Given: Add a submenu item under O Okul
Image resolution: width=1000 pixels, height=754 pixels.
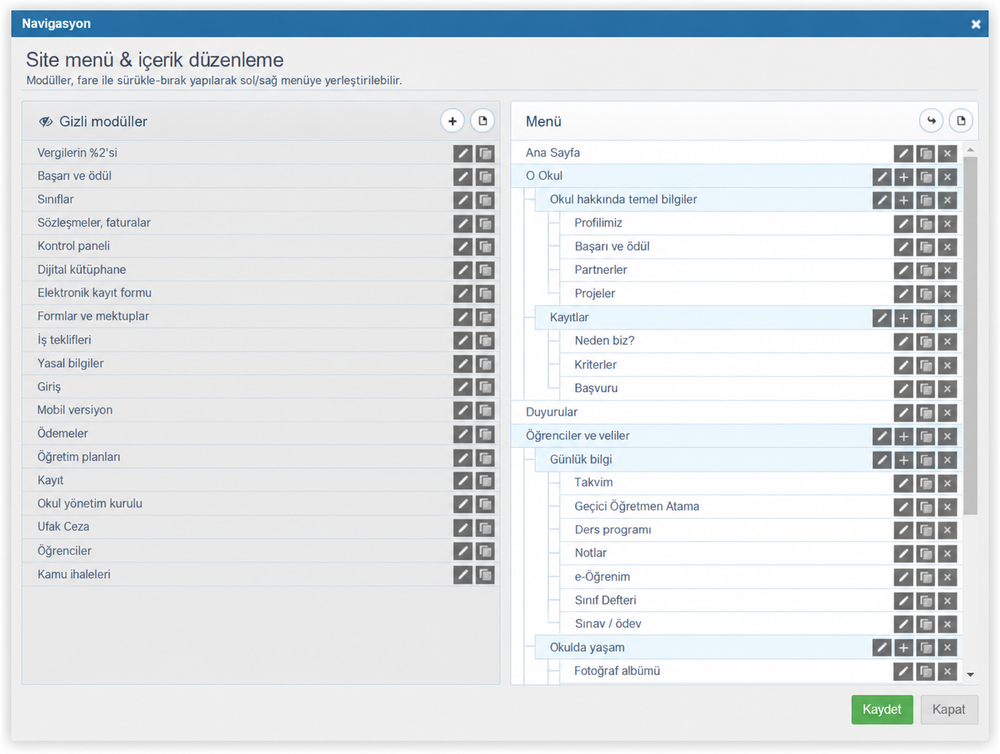Looking at the screenshot, I should pyautogui.click(x=904, y=177).
